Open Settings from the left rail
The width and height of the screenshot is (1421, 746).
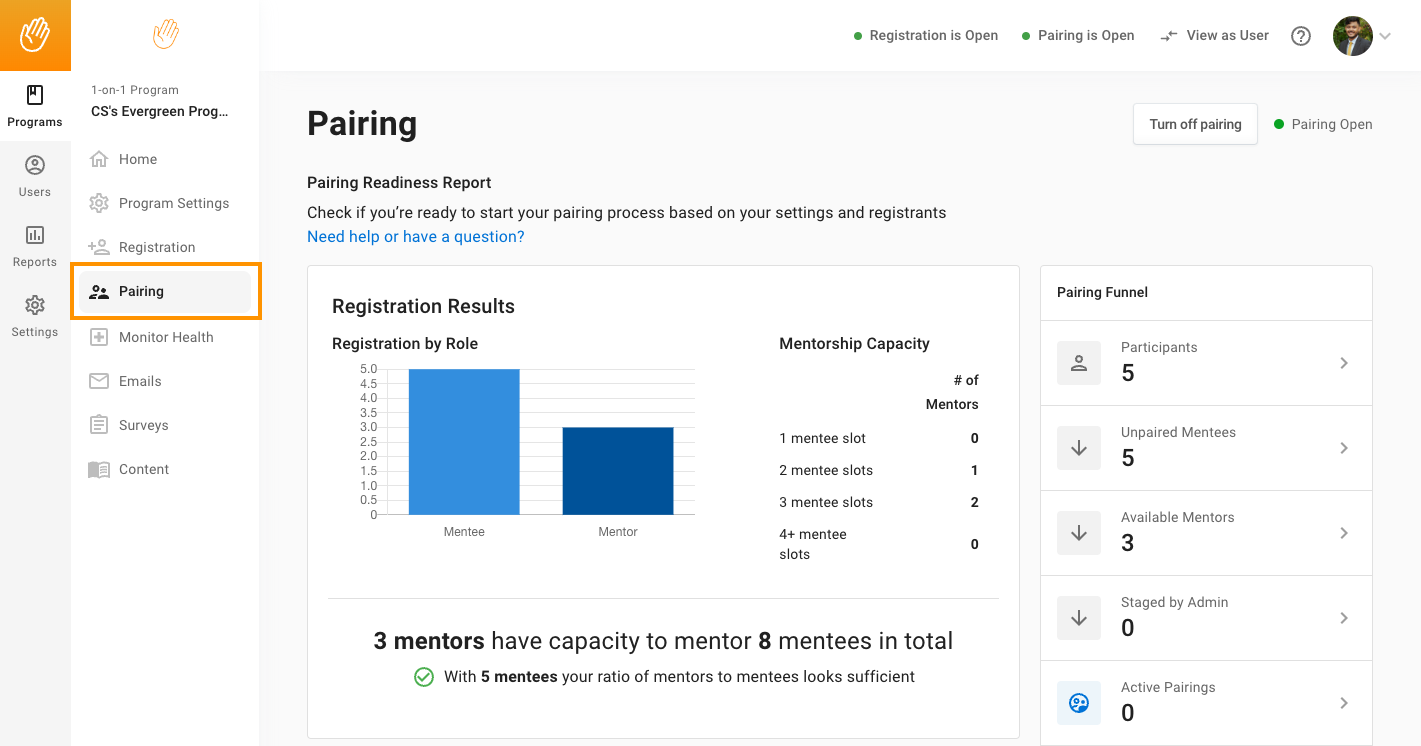coord(35,316)
